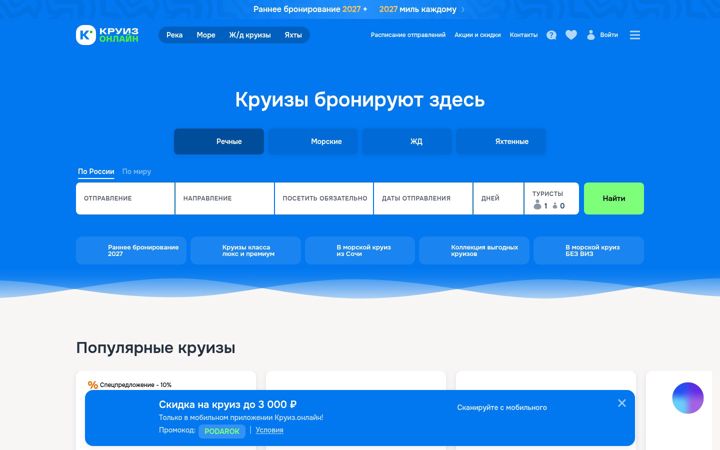Select the По России tab
This screenshot has height=450, width=720.
96,171
